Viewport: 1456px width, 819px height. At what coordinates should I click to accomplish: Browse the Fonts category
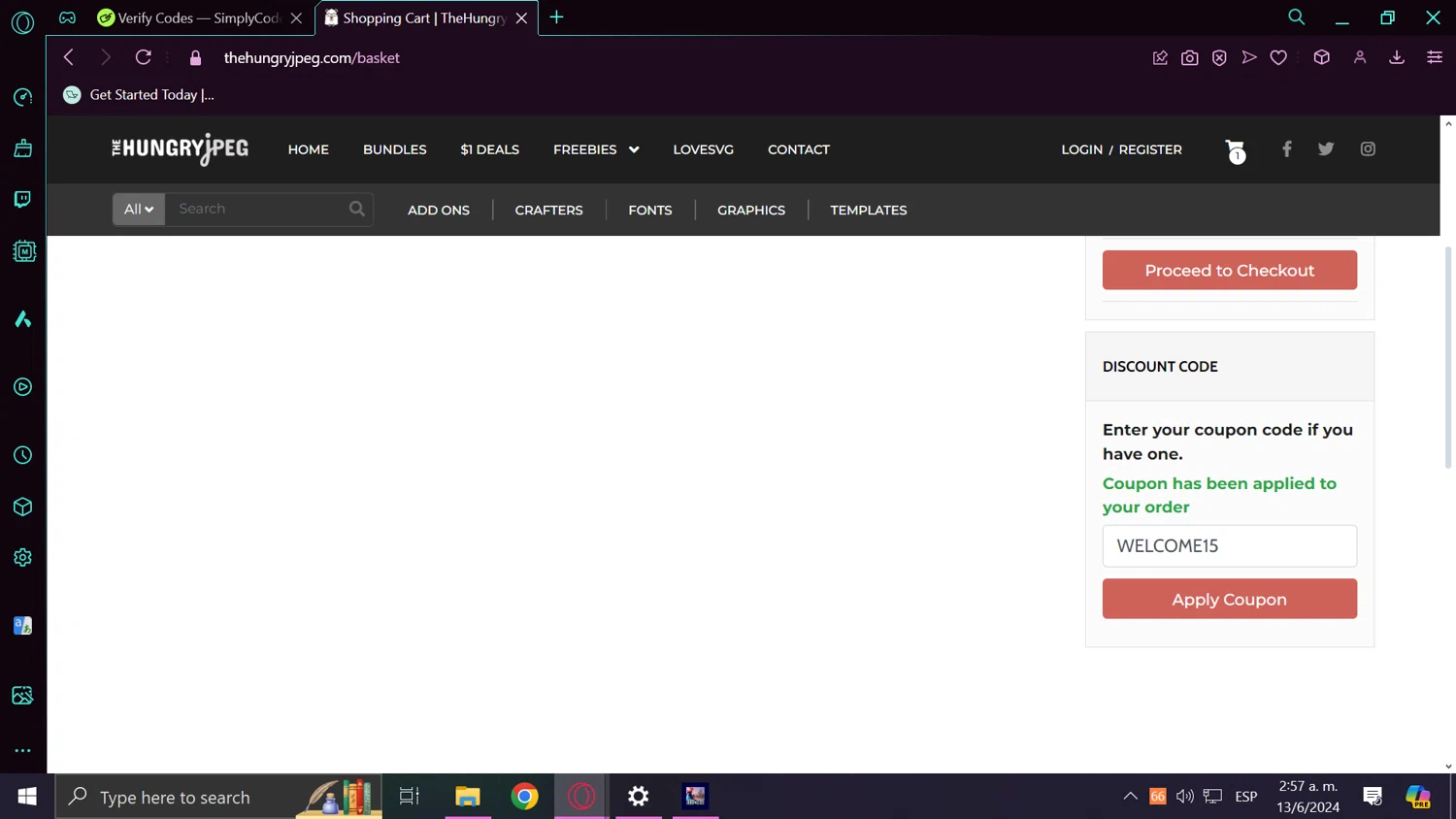point(650,210)
